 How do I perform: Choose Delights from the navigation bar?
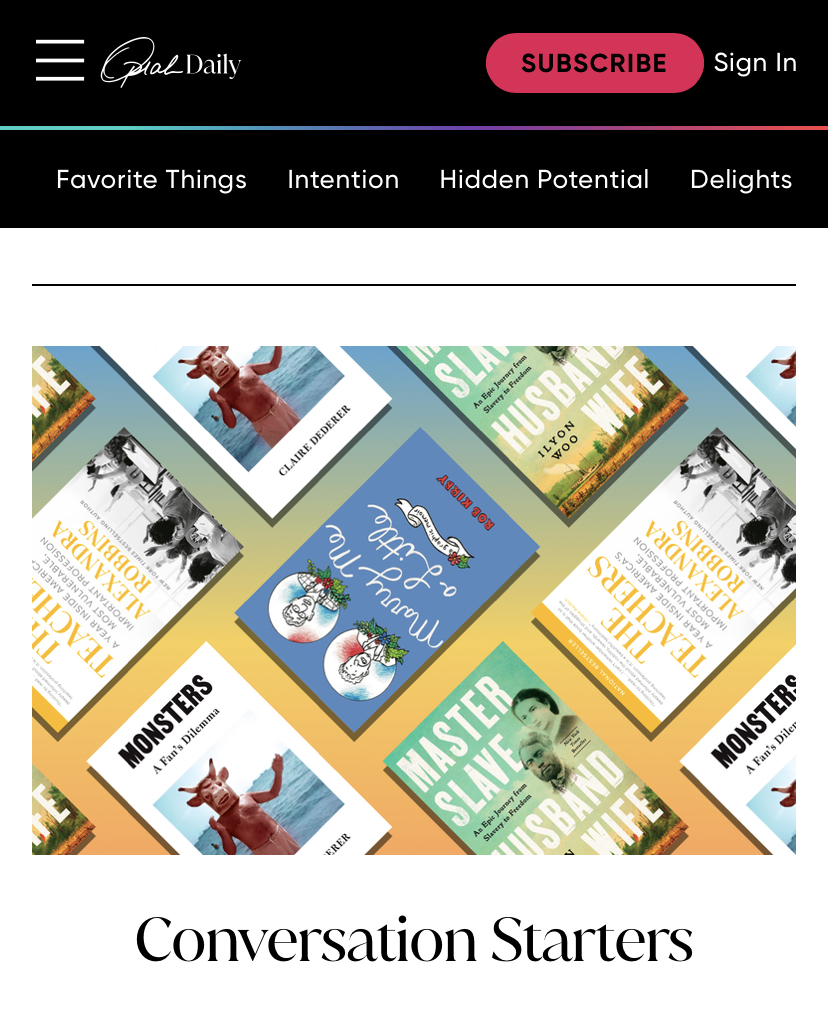(x=741, y=179)
